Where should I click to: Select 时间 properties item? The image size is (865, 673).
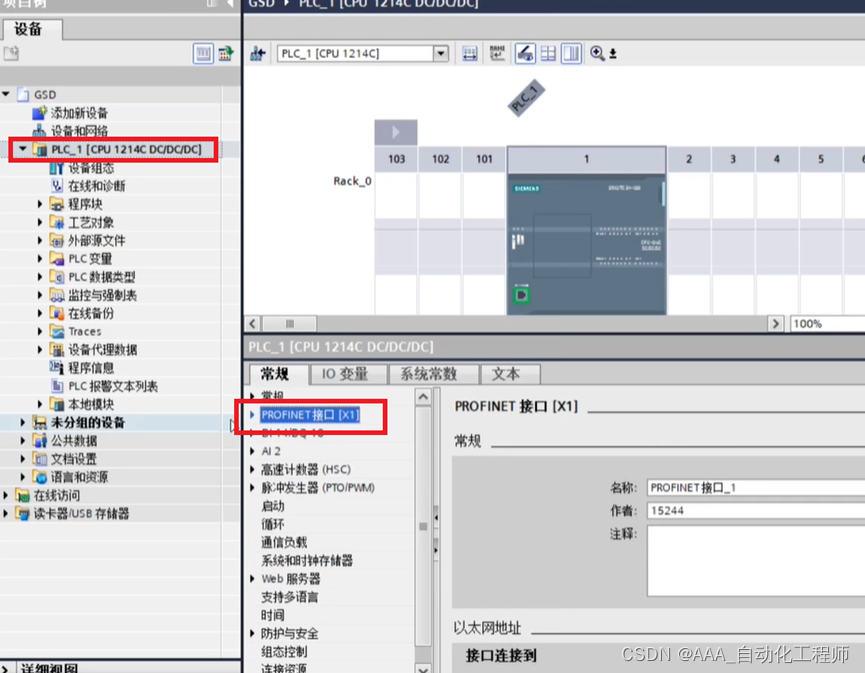point(273,615)
